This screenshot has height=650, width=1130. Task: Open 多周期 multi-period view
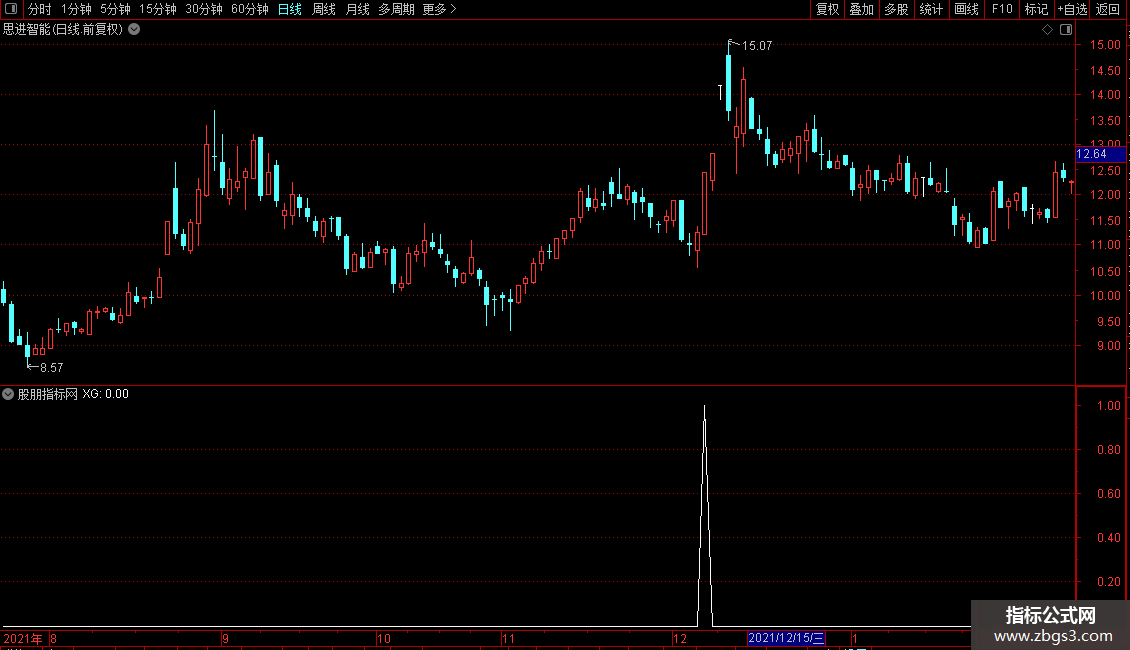click(396, 9)
